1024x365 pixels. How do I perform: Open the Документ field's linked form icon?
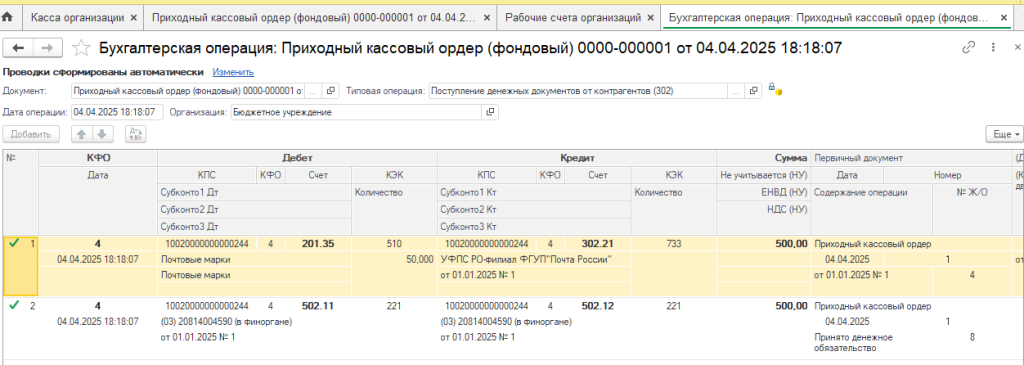click(x=330, y=91)
